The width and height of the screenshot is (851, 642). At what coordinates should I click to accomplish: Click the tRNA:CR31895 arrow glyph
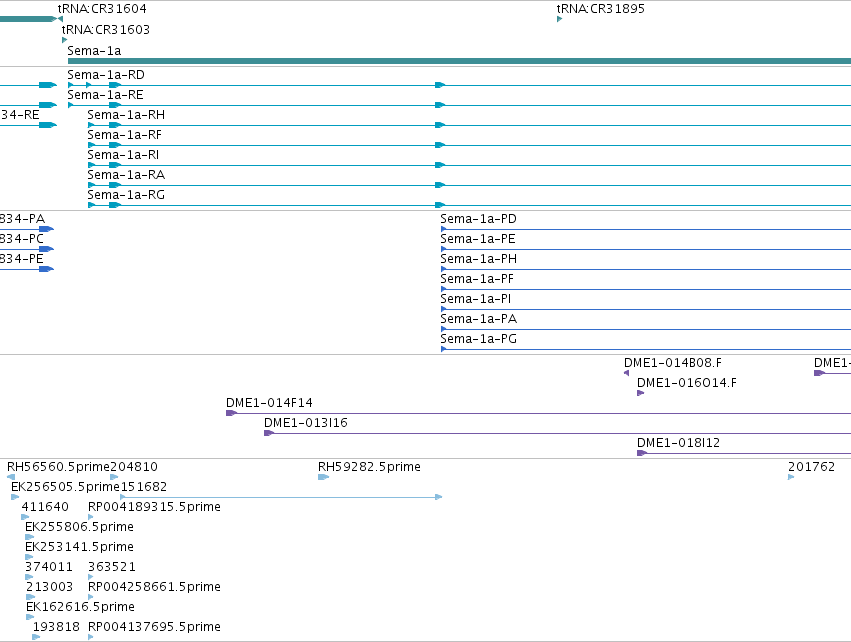coord(560,19)
